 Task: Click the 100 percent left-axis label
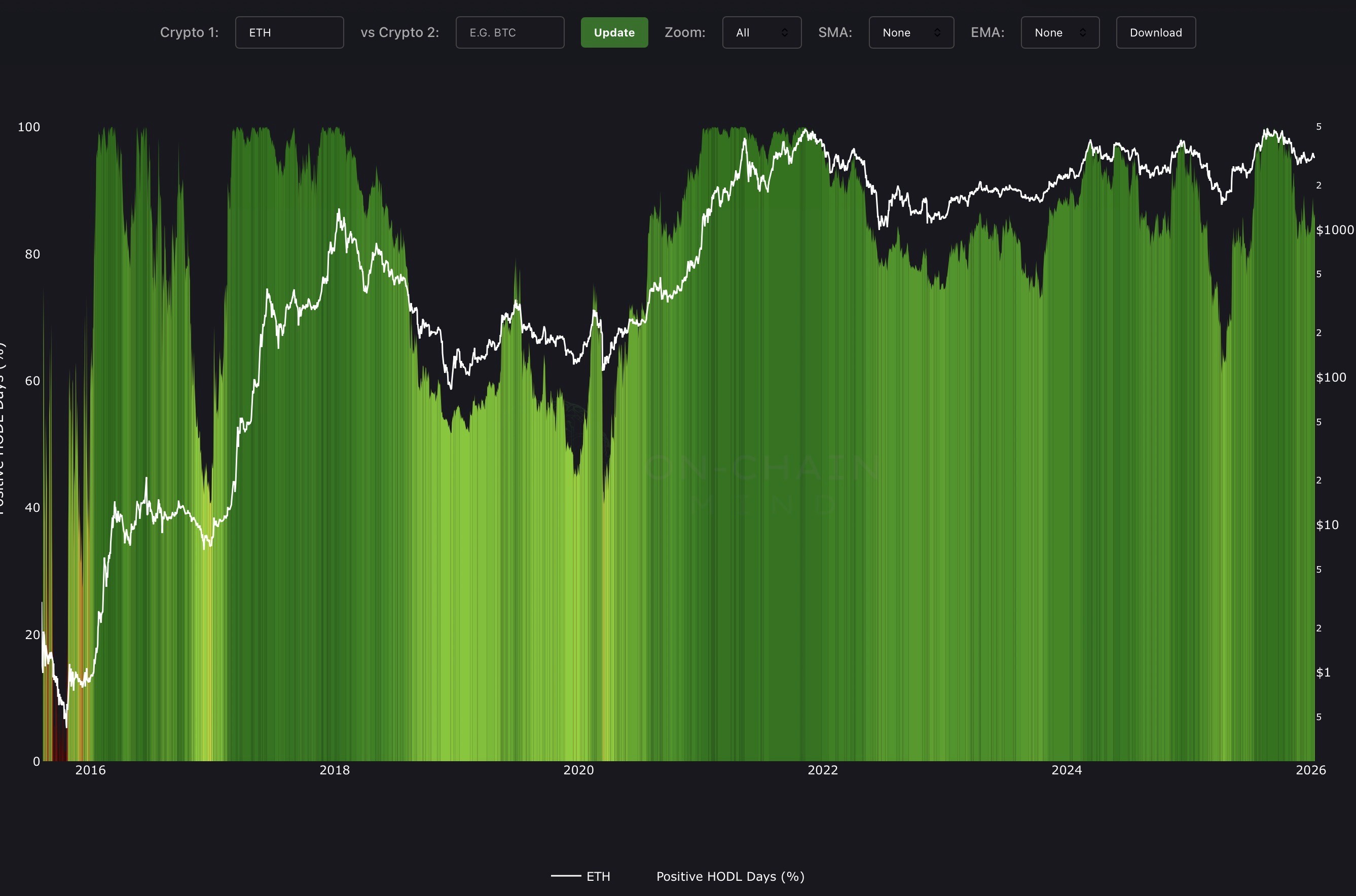click(28, 127)
